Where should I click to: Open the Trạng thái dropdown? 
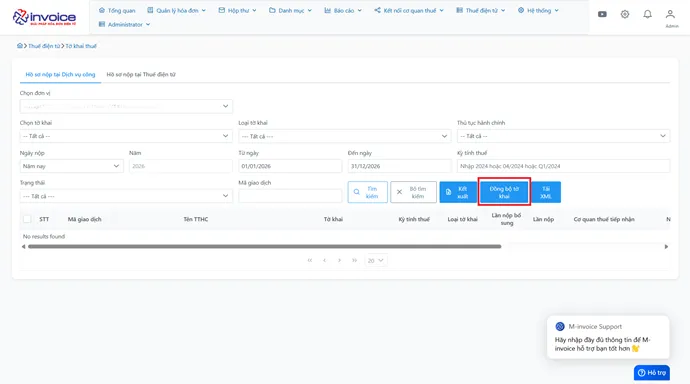[x=126, y=196]
